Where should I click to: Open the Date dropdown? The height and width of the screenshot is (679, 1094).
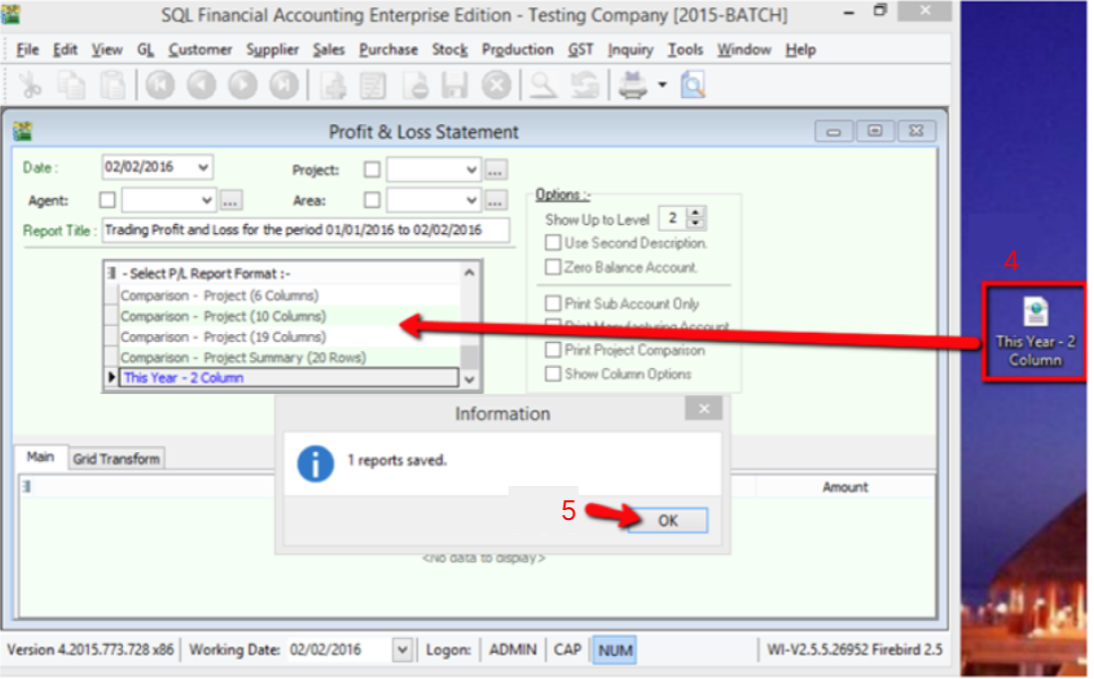pos(204,168)
